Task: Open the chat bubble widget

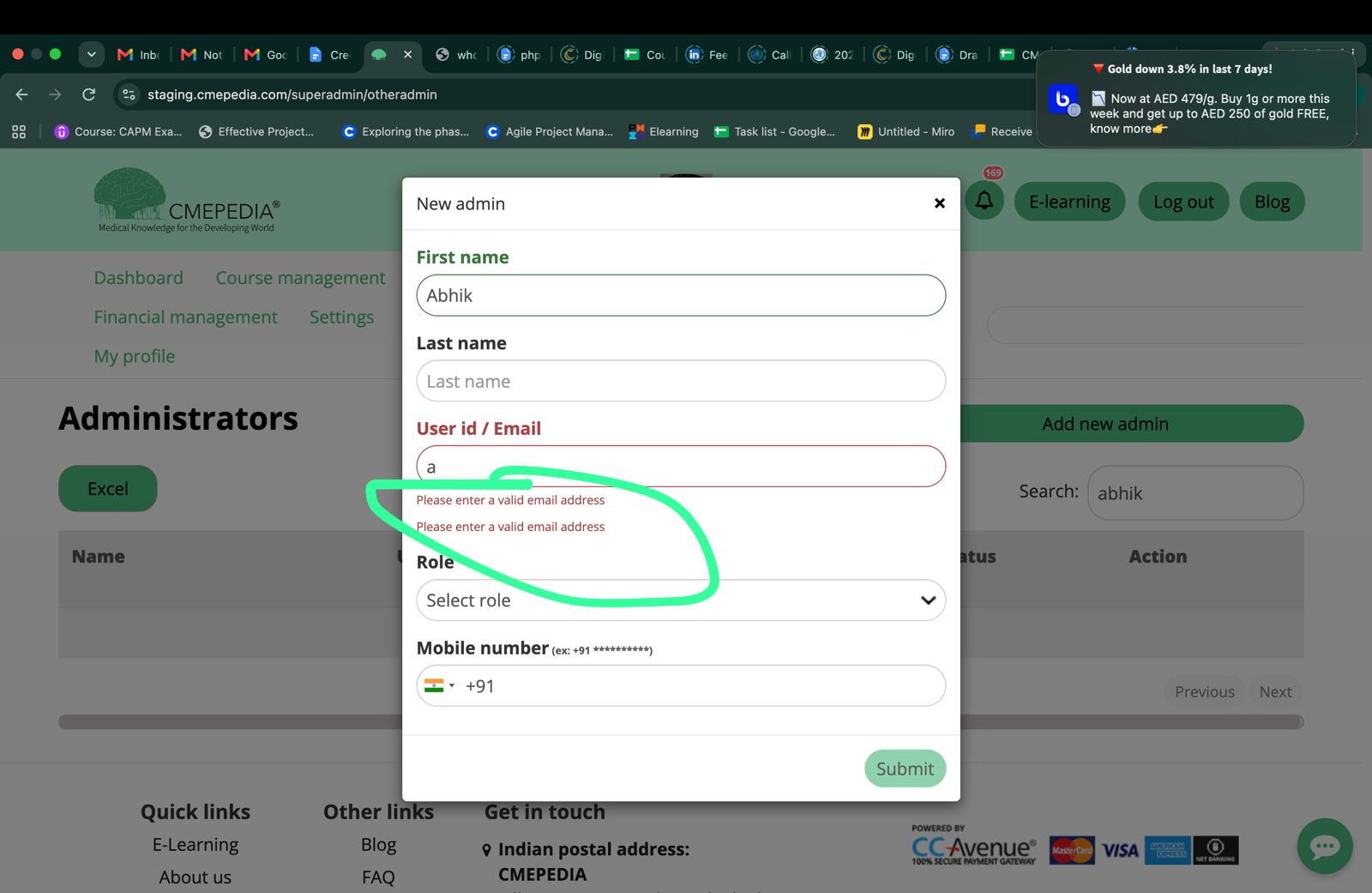Action: [x=1325, y=847]
